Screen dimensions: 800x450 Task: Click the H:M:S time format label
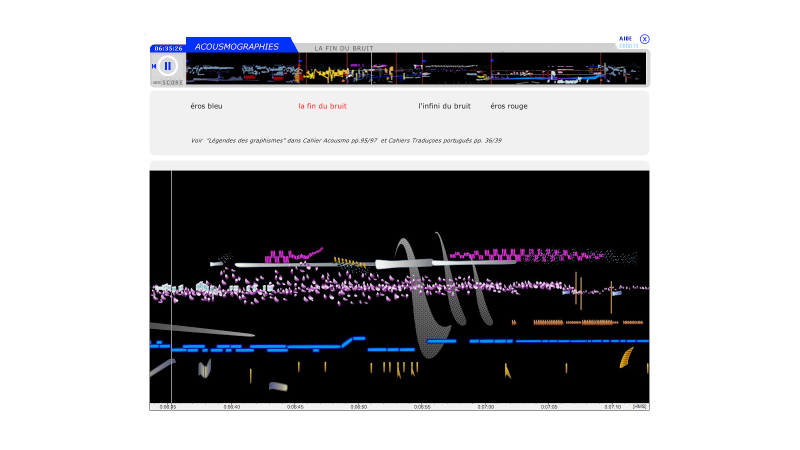coord(640,407)
